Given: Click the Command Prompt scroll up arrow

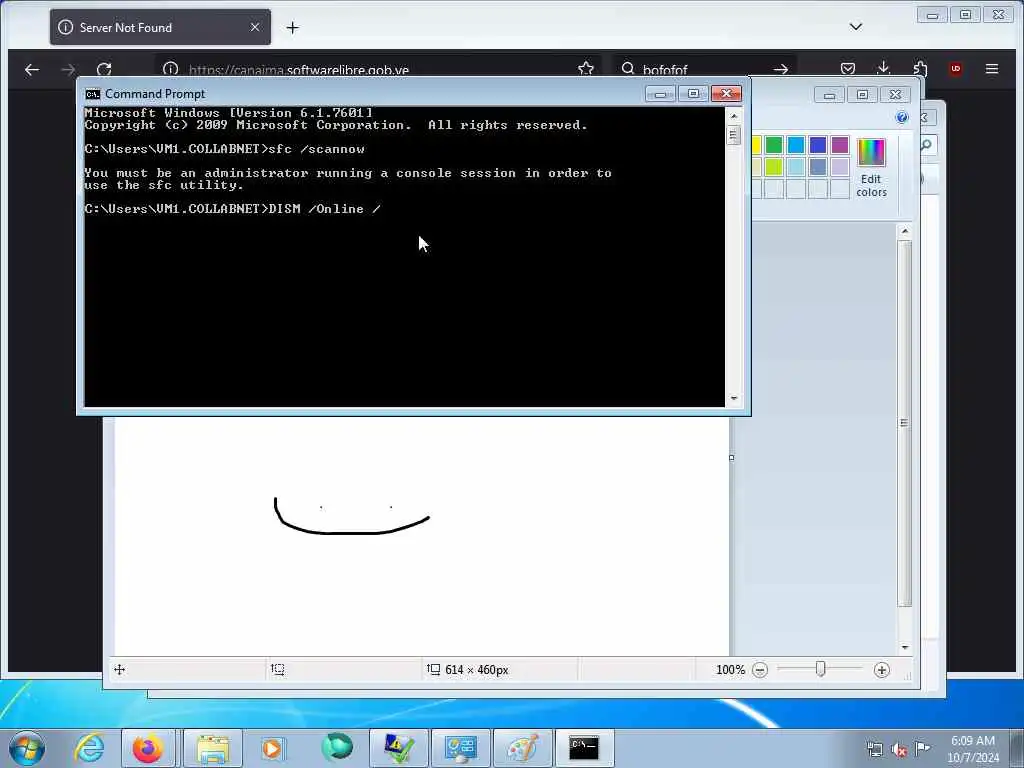Looking at the screenshot, I should [733, 116].
